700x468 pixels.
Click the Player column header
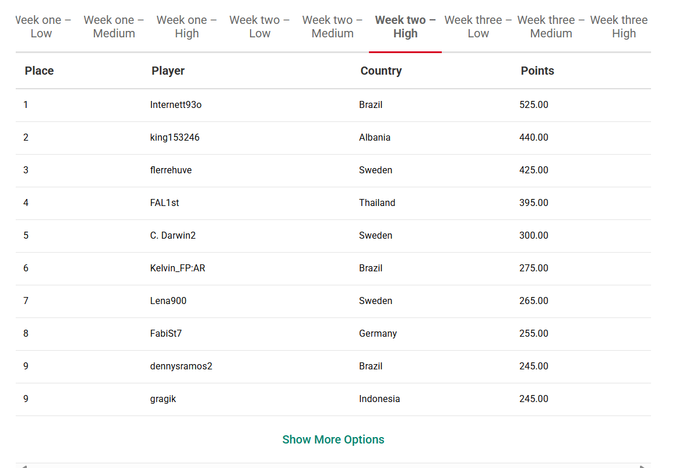pyautogui.click(x=168, y=71)
